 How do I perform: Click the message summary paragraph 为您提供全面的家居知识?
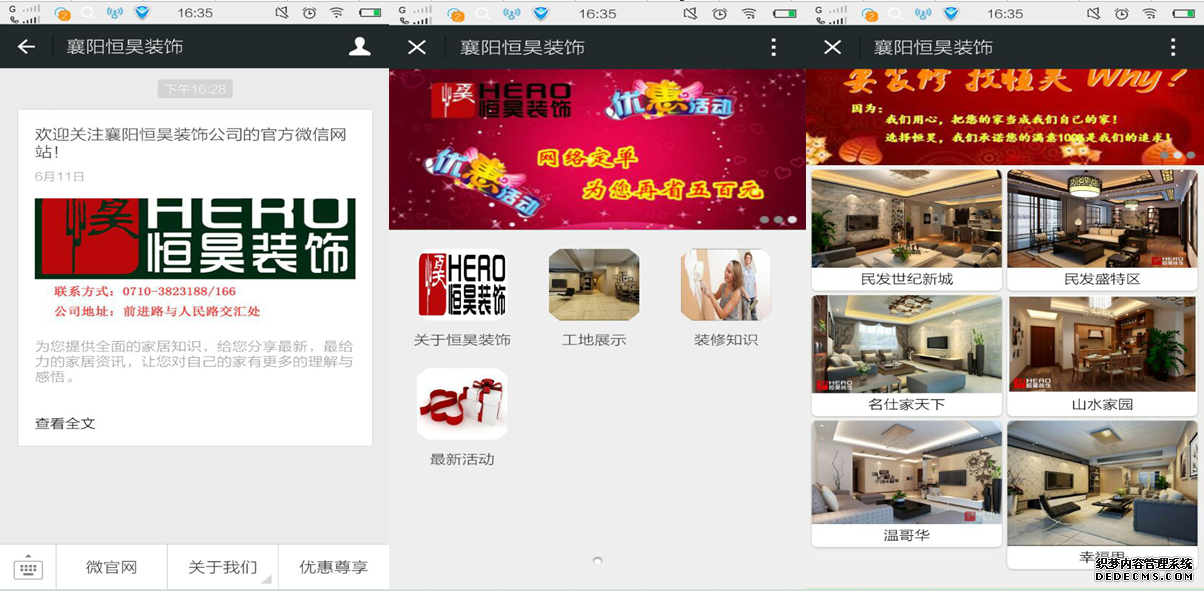194,362
